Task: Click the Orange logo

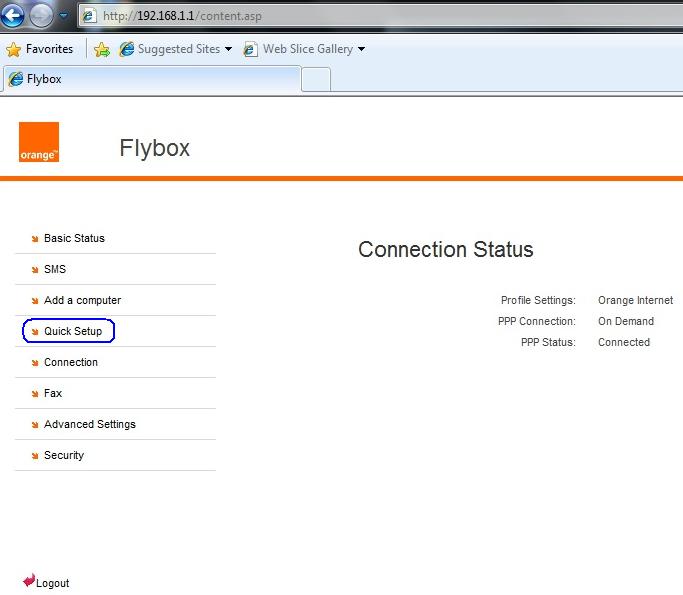Action: click(x=39, y=142)
